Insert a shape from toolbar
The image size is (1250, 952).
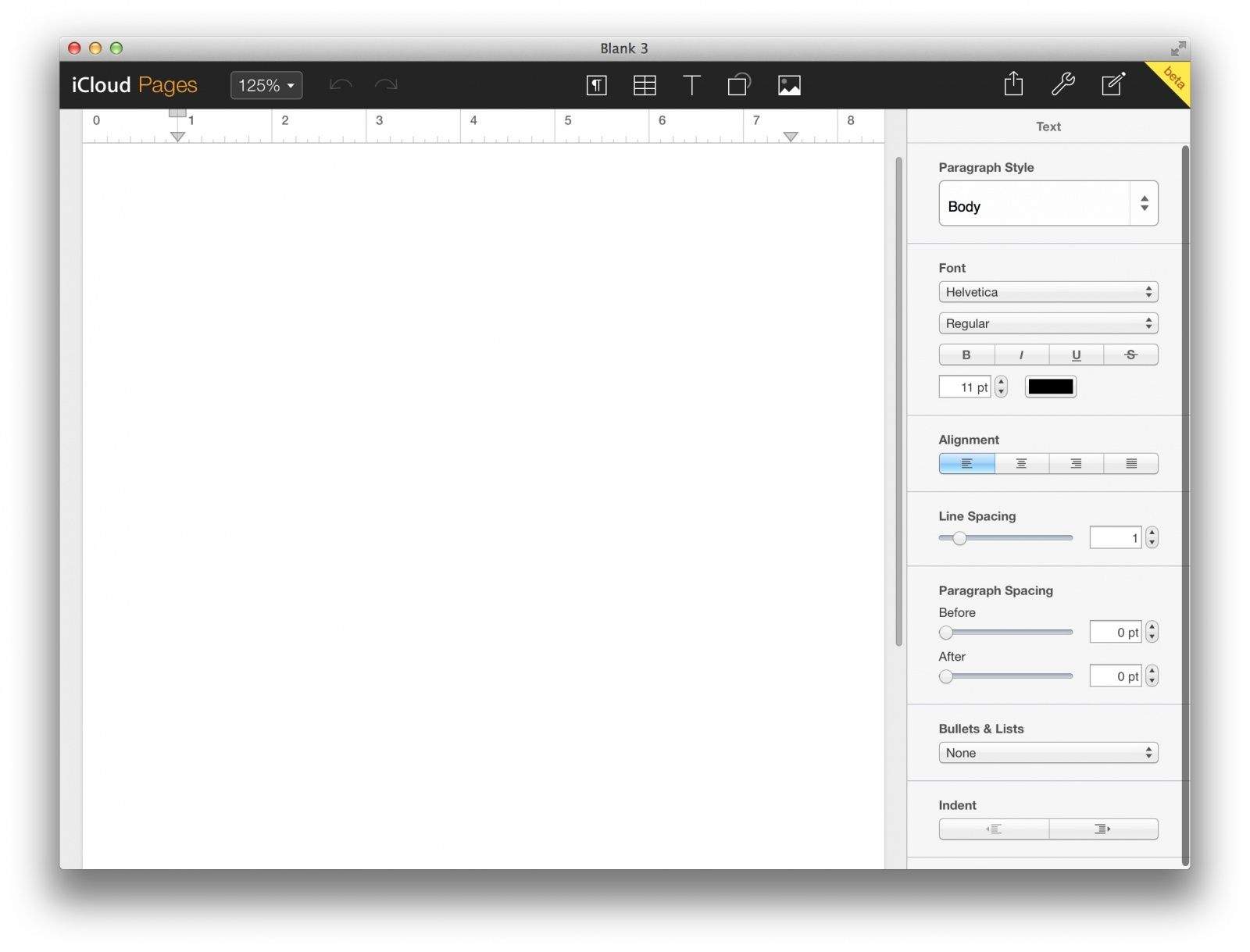pyautogui.click(x=739, y=84)
